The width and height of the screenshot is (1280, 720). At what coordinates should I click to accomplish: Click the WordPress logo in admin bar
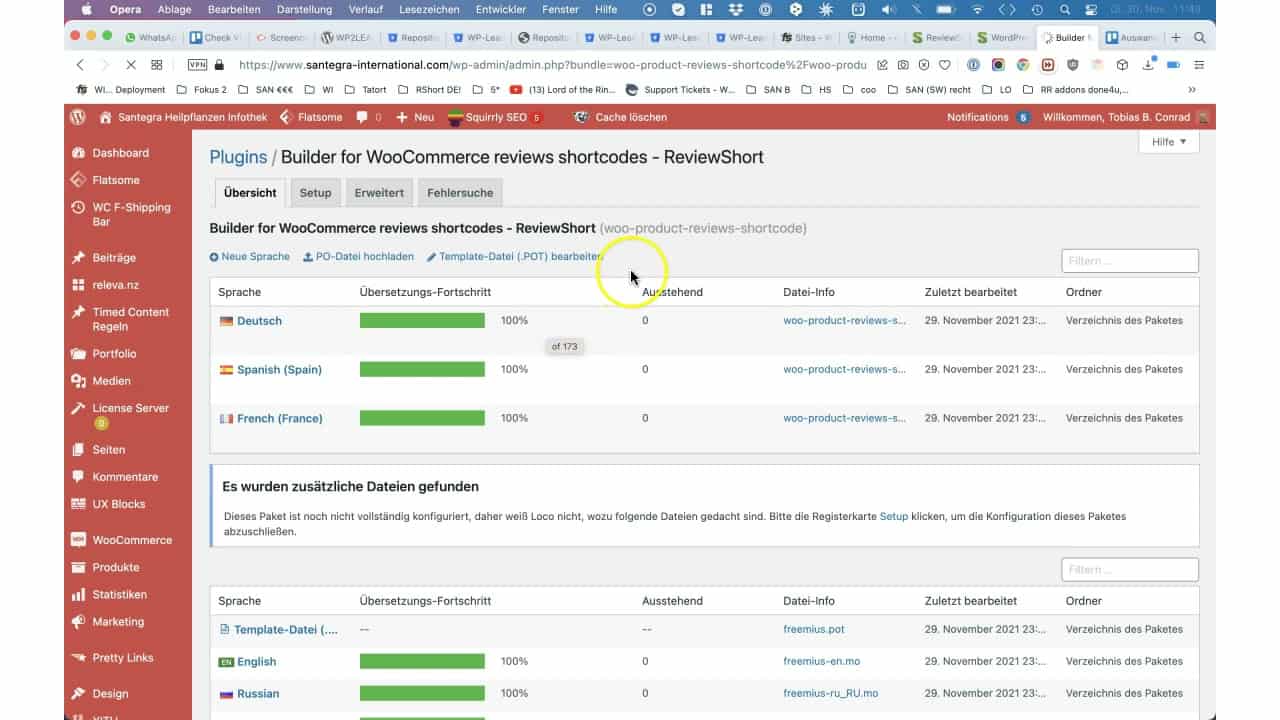78,117
